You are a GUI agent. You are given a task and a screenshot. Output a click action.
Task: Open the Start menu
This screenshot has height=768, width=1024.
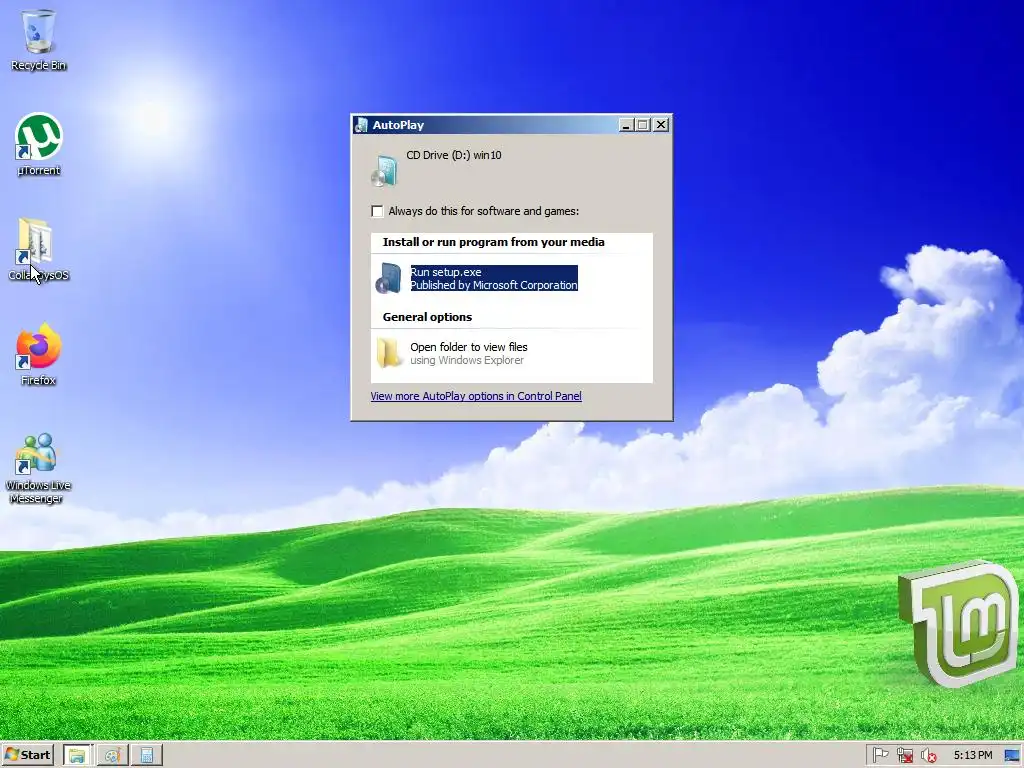pyautogui.click(x=27, y=755)
